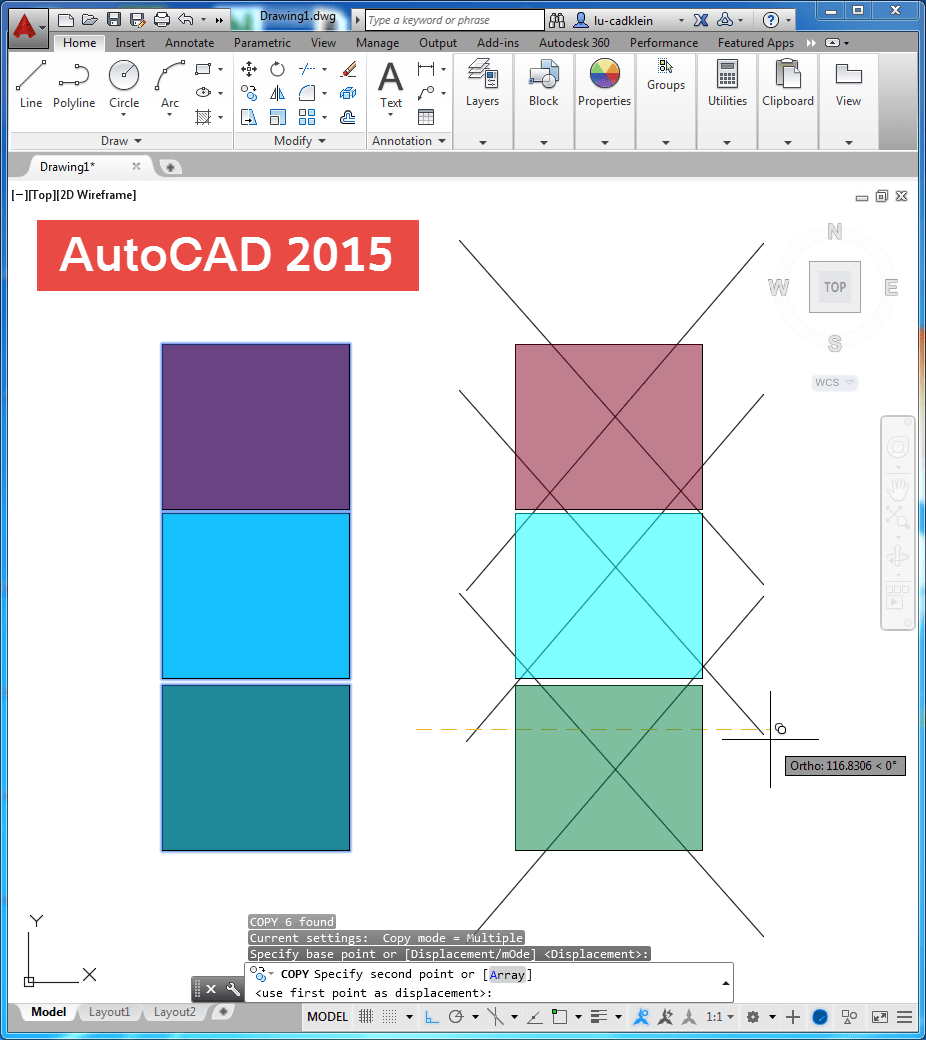926x1040 pixels.
Task: Click the Multileader tool icon
Action: click(426, 93)
